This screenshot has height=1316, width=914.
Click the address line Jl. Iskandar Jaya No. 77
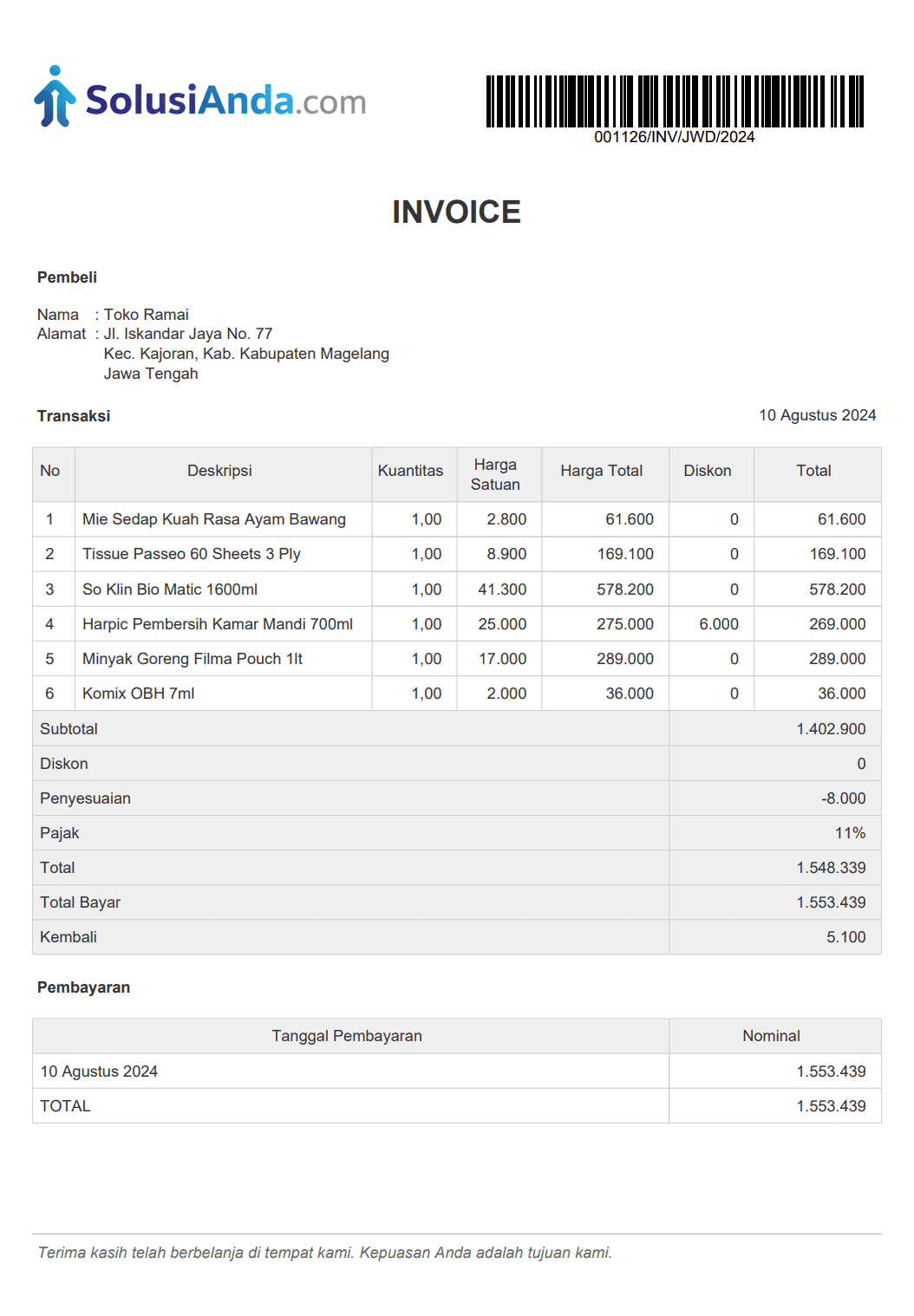(x=188, y=334)
